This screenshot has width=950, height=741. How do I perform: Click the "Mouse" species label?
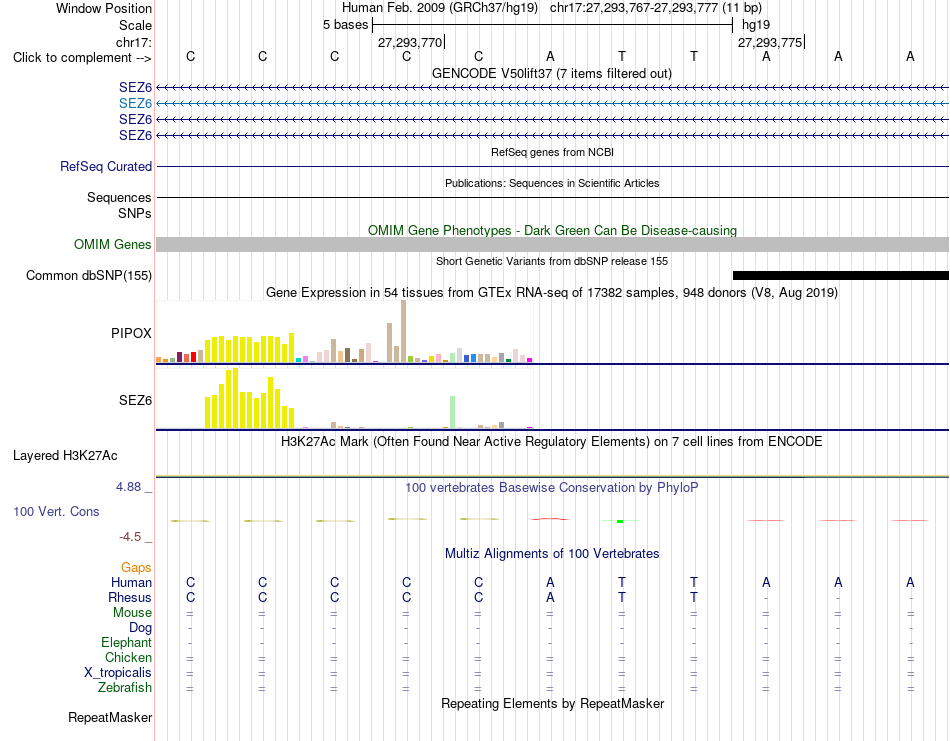tap(132, 613)
